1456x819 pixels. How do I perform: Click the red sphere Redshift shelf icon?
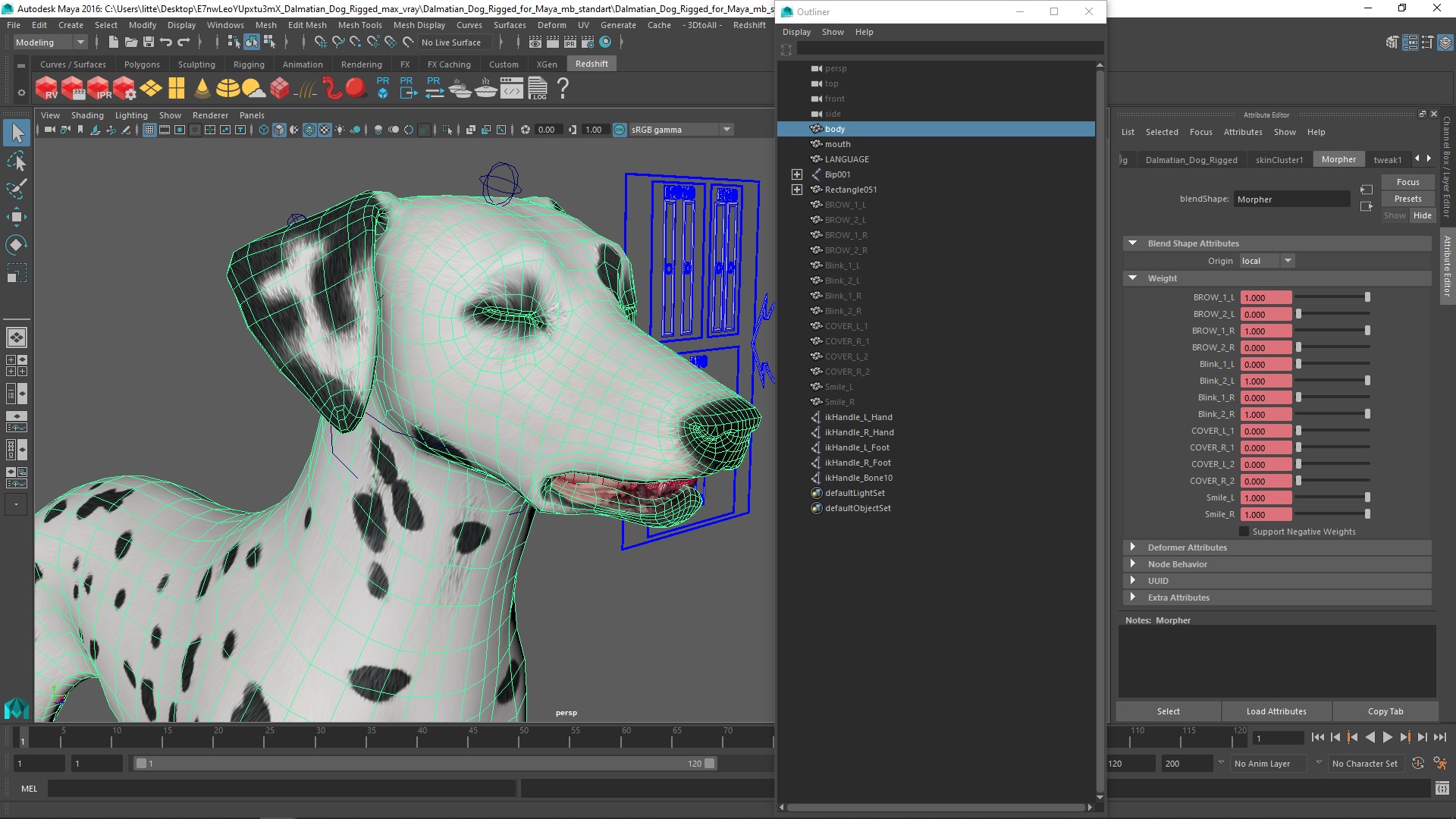pos(356,88)
